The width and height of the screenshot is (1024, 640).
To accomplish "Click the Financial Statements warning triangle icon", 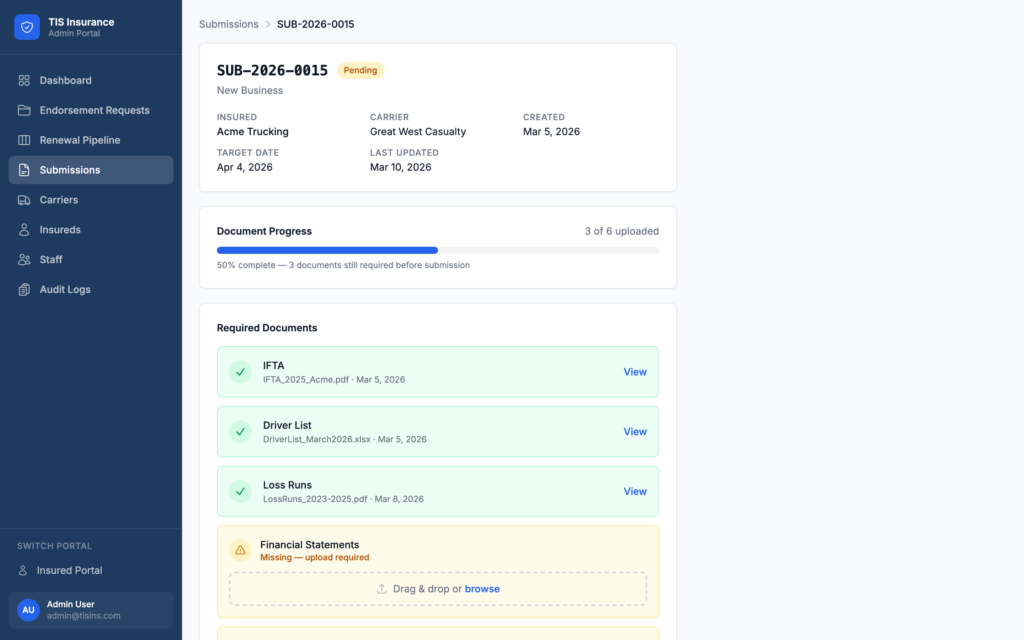I will point(240,551).
